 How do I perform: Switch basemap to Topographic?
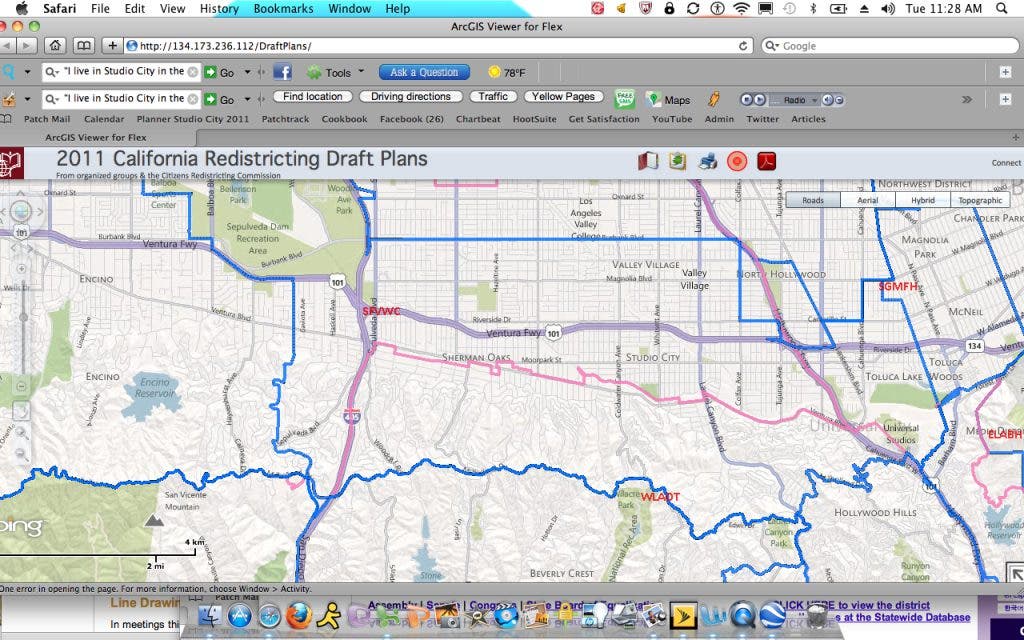click(x=980, y=200)
